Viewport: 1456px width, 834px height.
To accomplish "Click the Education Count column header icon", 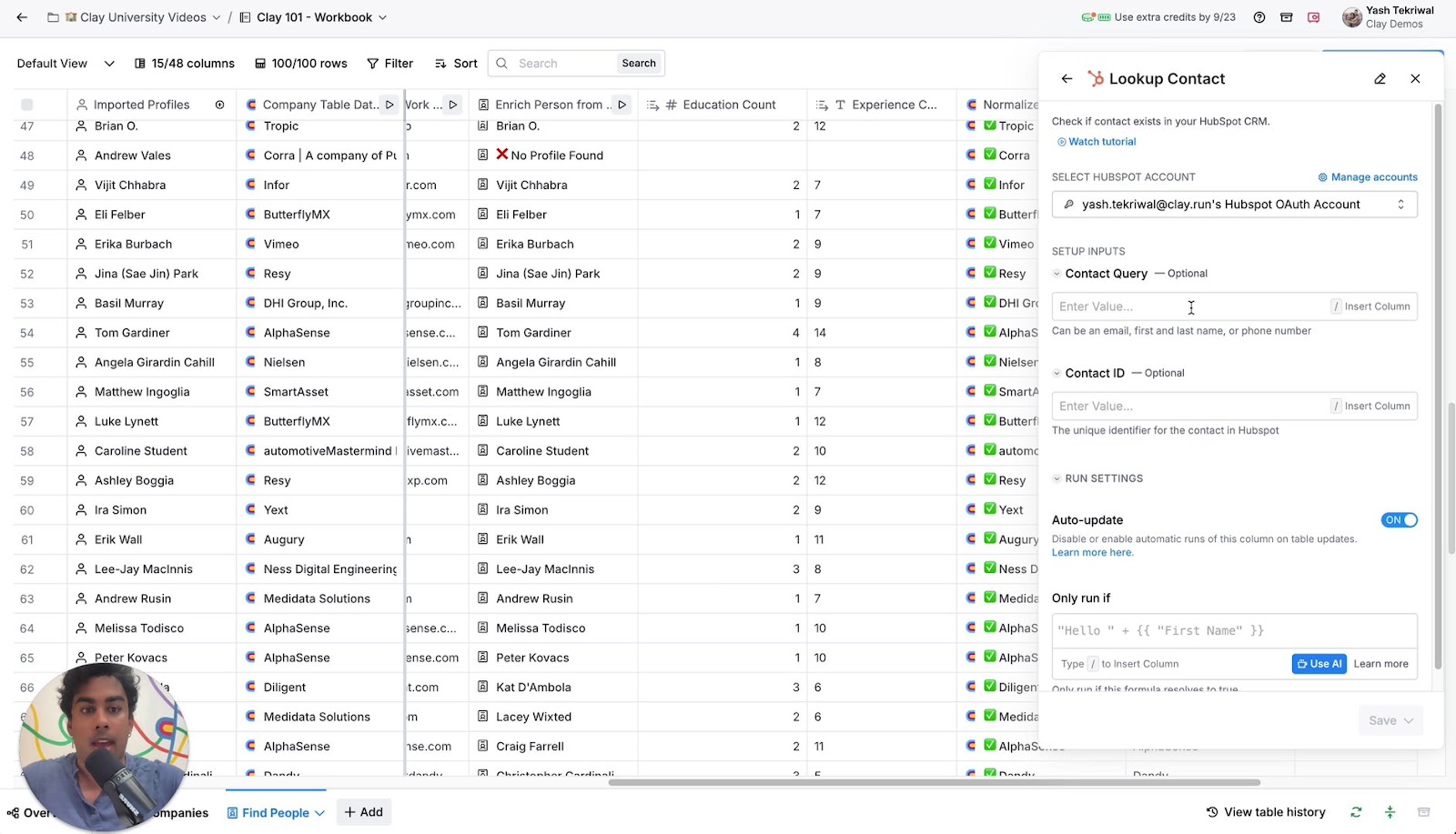I will tap(672, 105).
